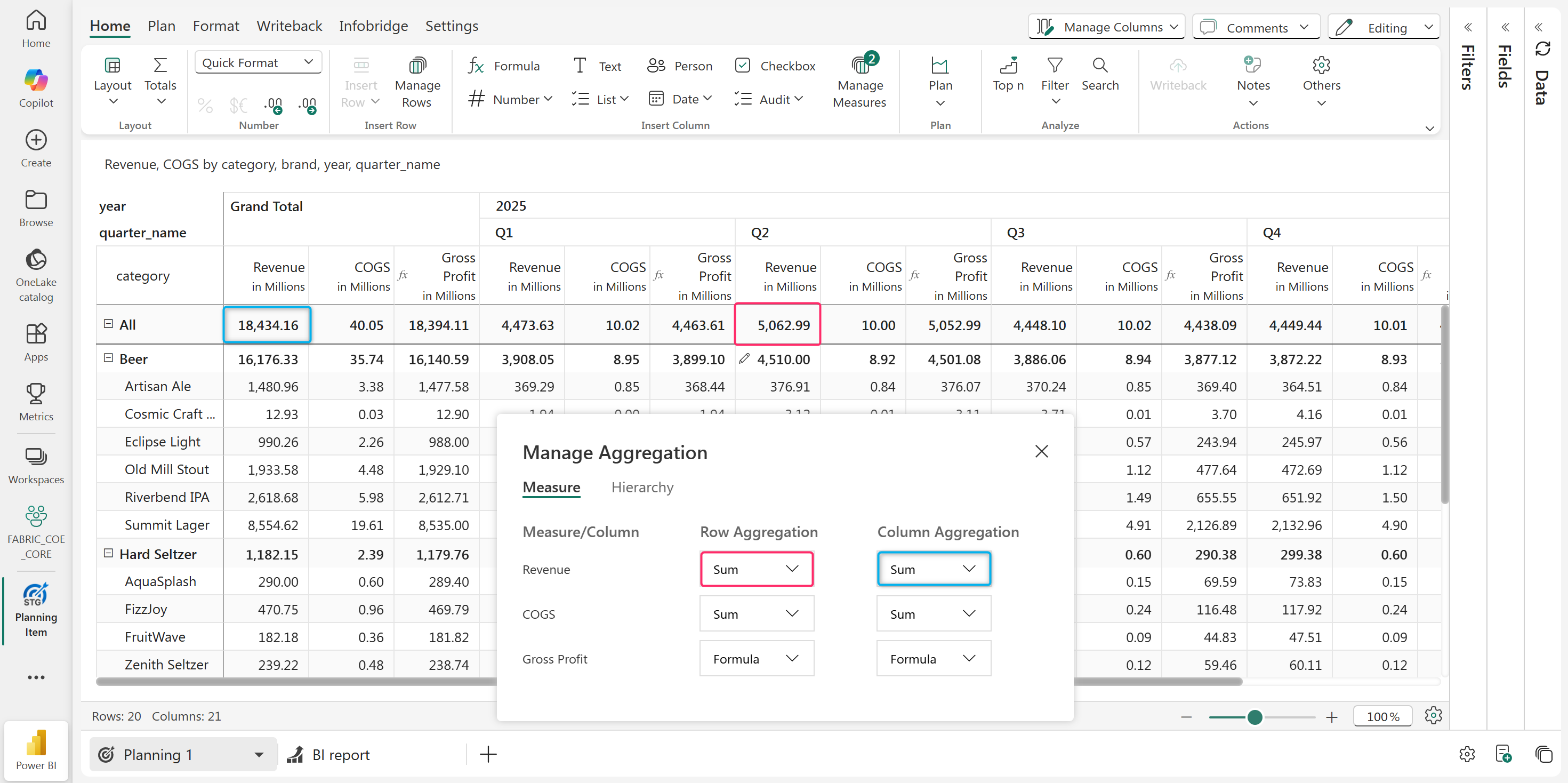Click the zoom slider handle
1568x783 pixels.
[x=1254, y=717]
